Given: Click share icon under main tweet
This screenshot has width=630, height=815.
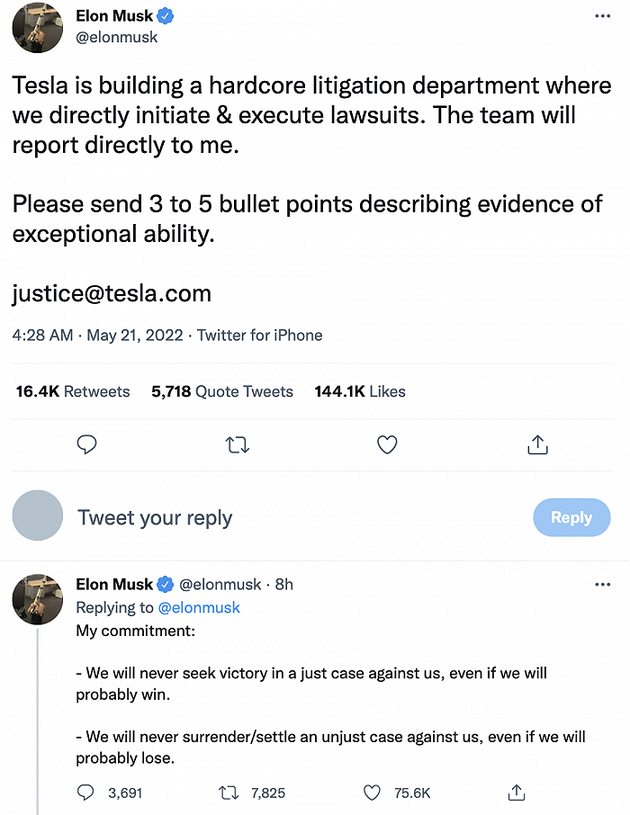Looking at the screenshot, I should (536, 444).
